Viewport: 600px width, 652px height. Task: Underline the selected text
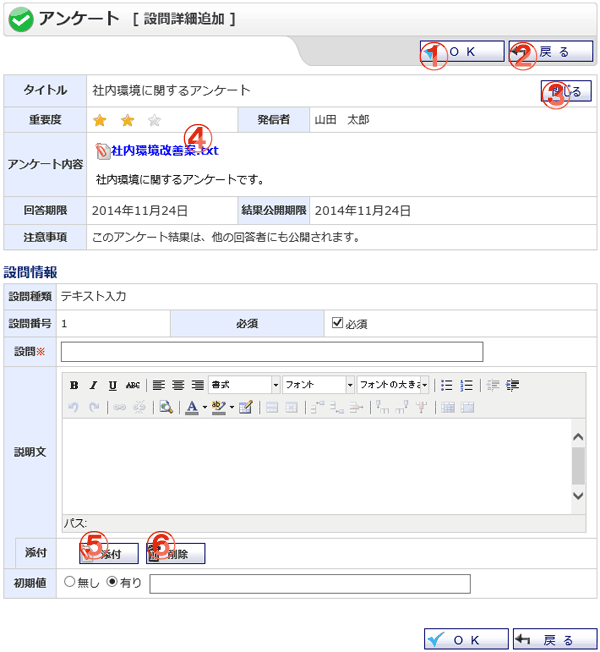113,385
